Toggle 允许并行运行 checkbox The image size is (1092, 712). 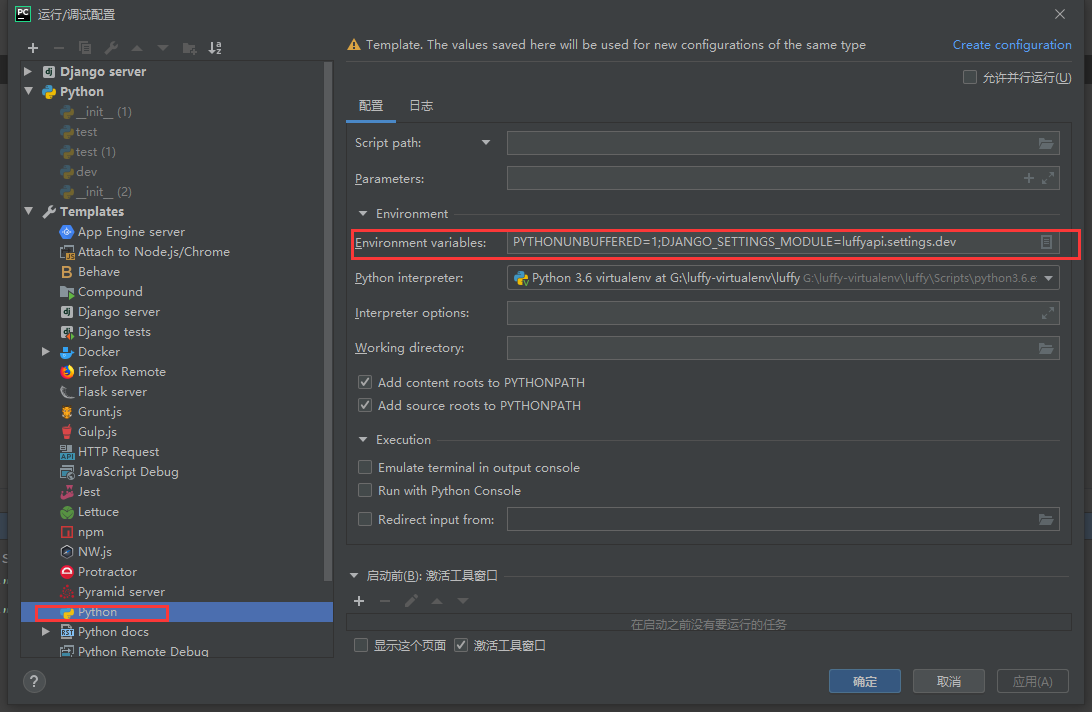[x=969, y=77]
